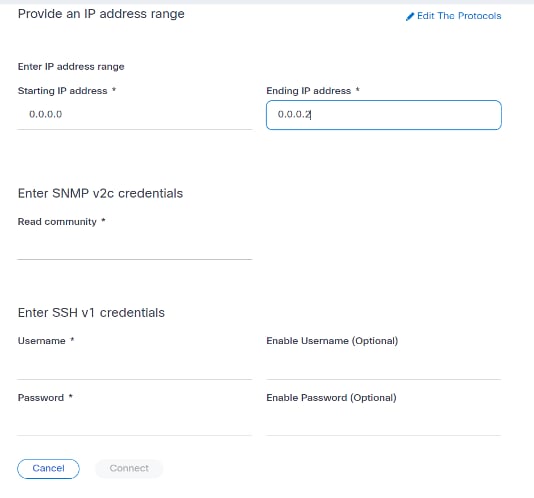Click the Ending IP address label
Image resolution: width=534 pixels, height=498 pixels.
tap(309, 91)
